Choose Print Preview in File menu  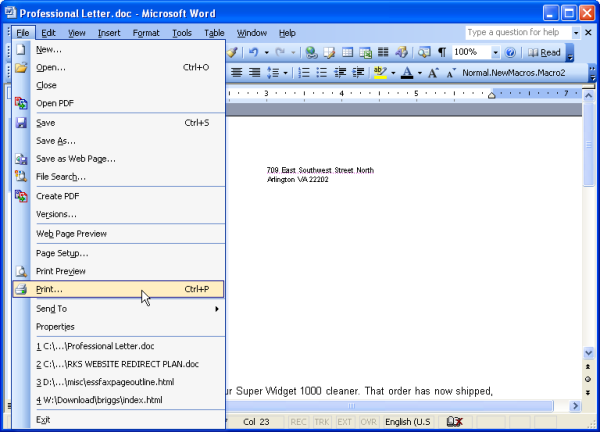[118, 271]
